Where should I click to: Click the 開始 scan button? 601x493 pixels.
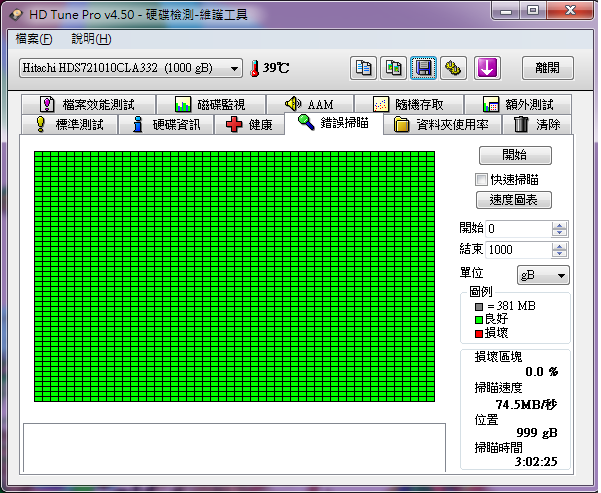[x=515, y=155]
